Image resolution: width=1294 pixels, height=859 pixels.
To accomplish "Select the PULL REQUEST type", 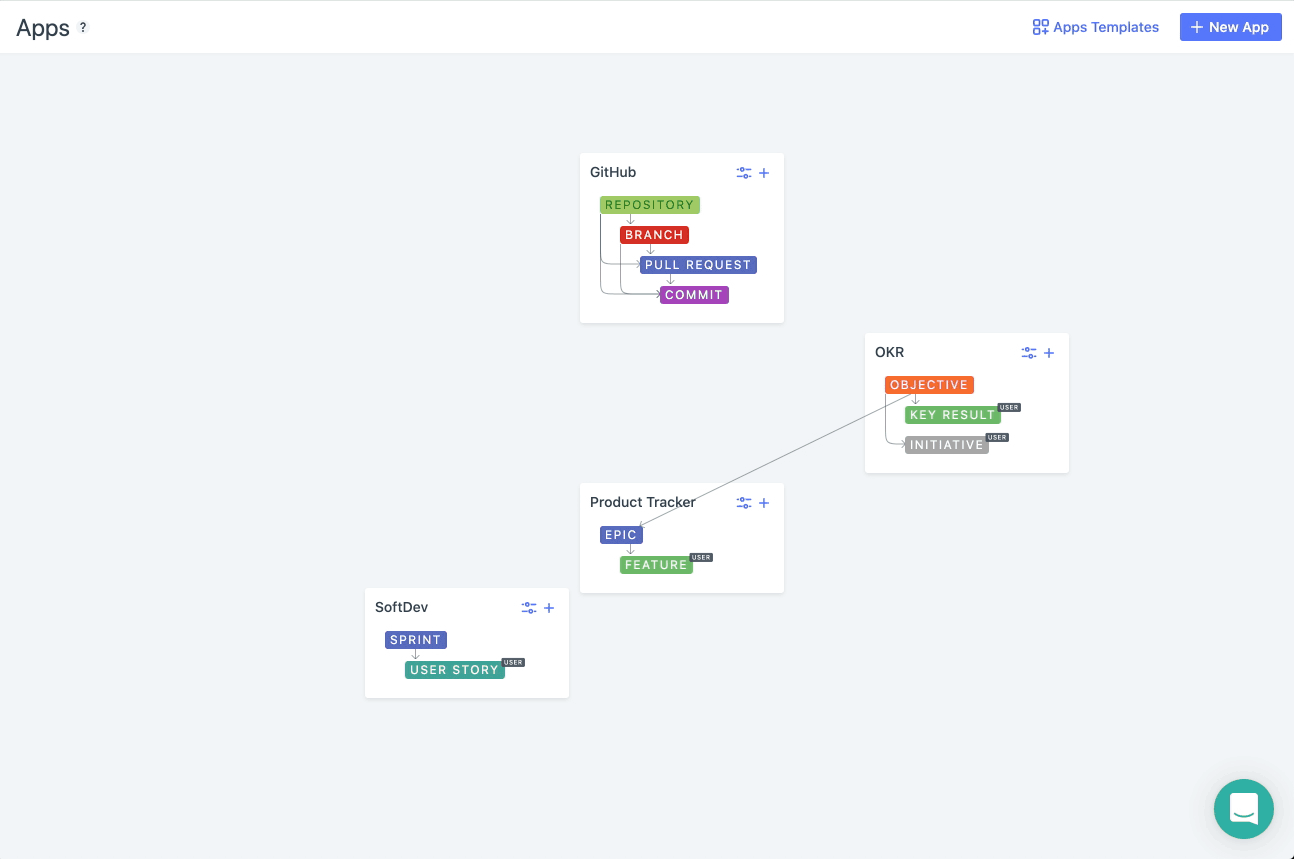I will coord(698,264).
